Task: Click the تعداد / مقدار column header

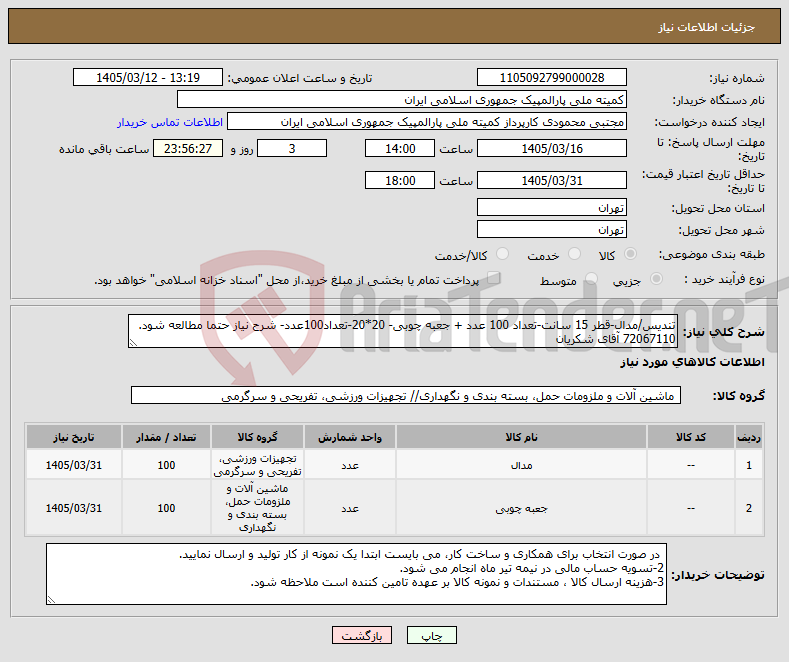Action: [166, 437]
